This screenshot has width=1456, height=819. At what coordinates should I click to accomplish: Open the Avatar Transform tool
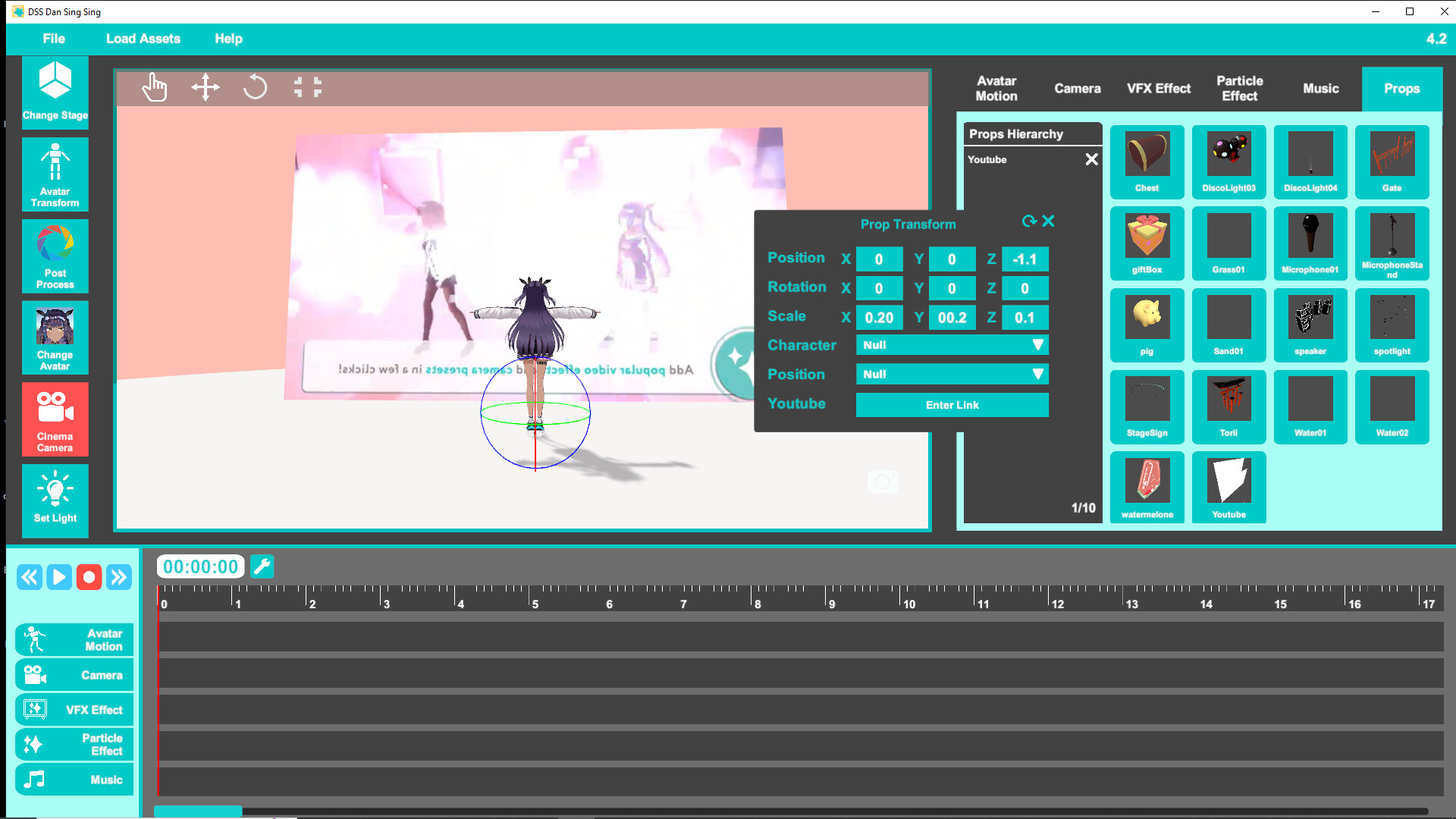point(55,174)
